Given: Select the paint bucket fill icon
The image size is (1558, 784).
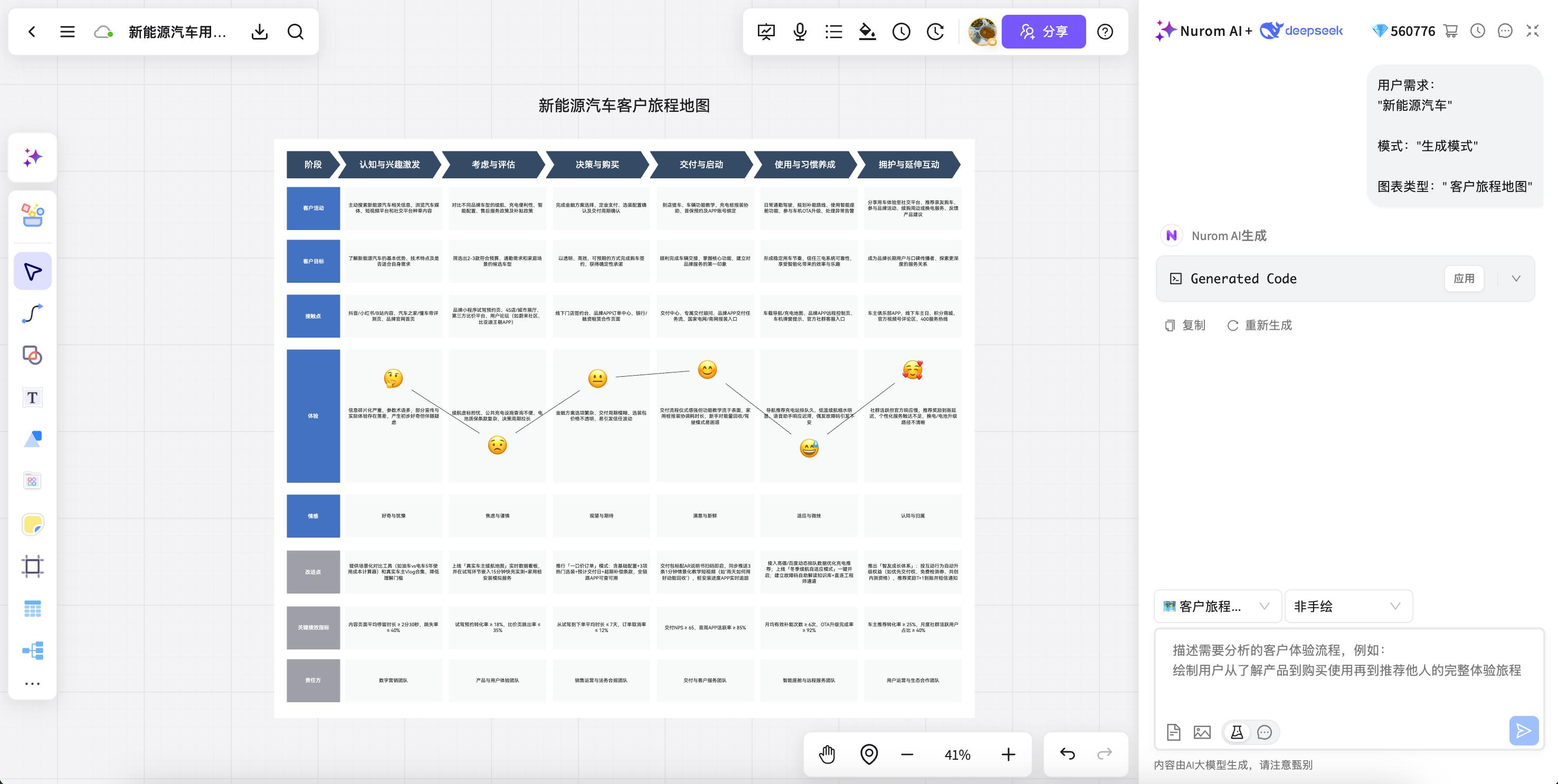Looking at the screenshot, I should 867,32.
